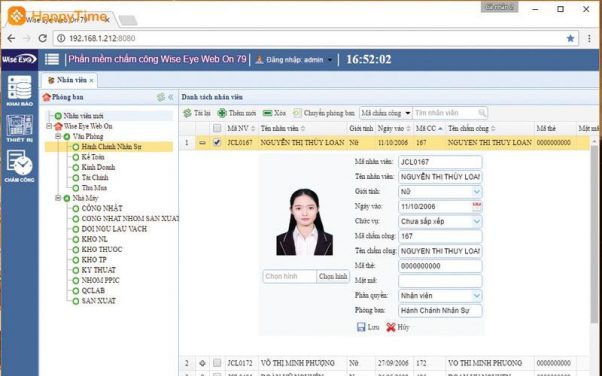Click Thêm mới to add employee
This screenshot has height=376, width=602.
click(x=236, y=113)
